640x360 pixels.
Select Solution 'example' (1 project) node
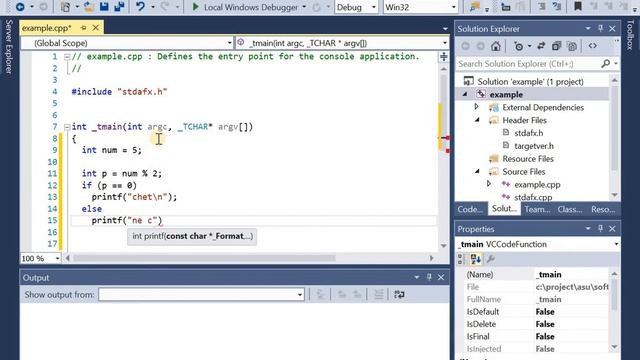tap(530, 81)
